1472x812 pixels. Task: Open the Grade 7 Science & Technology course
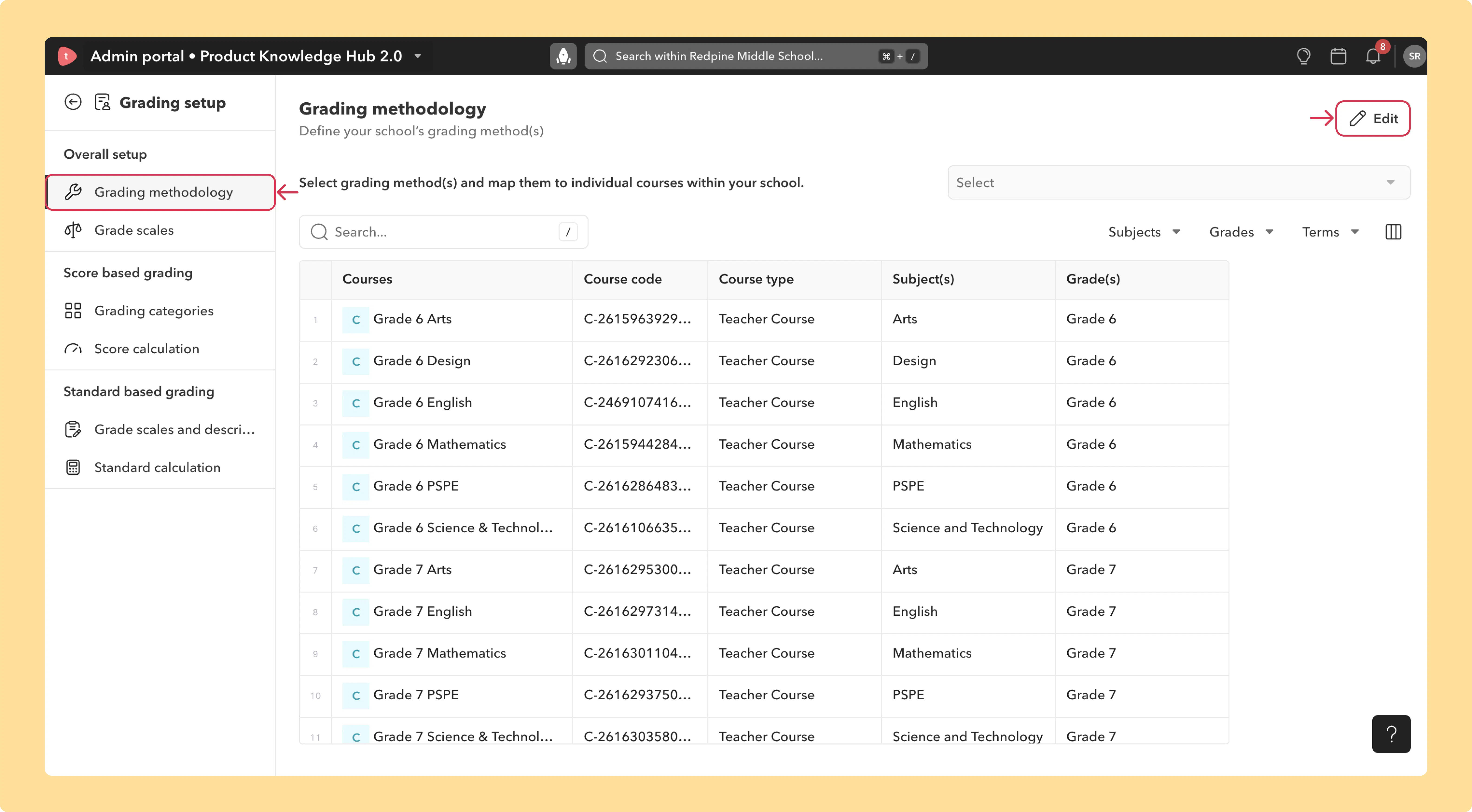pos(463,737)
